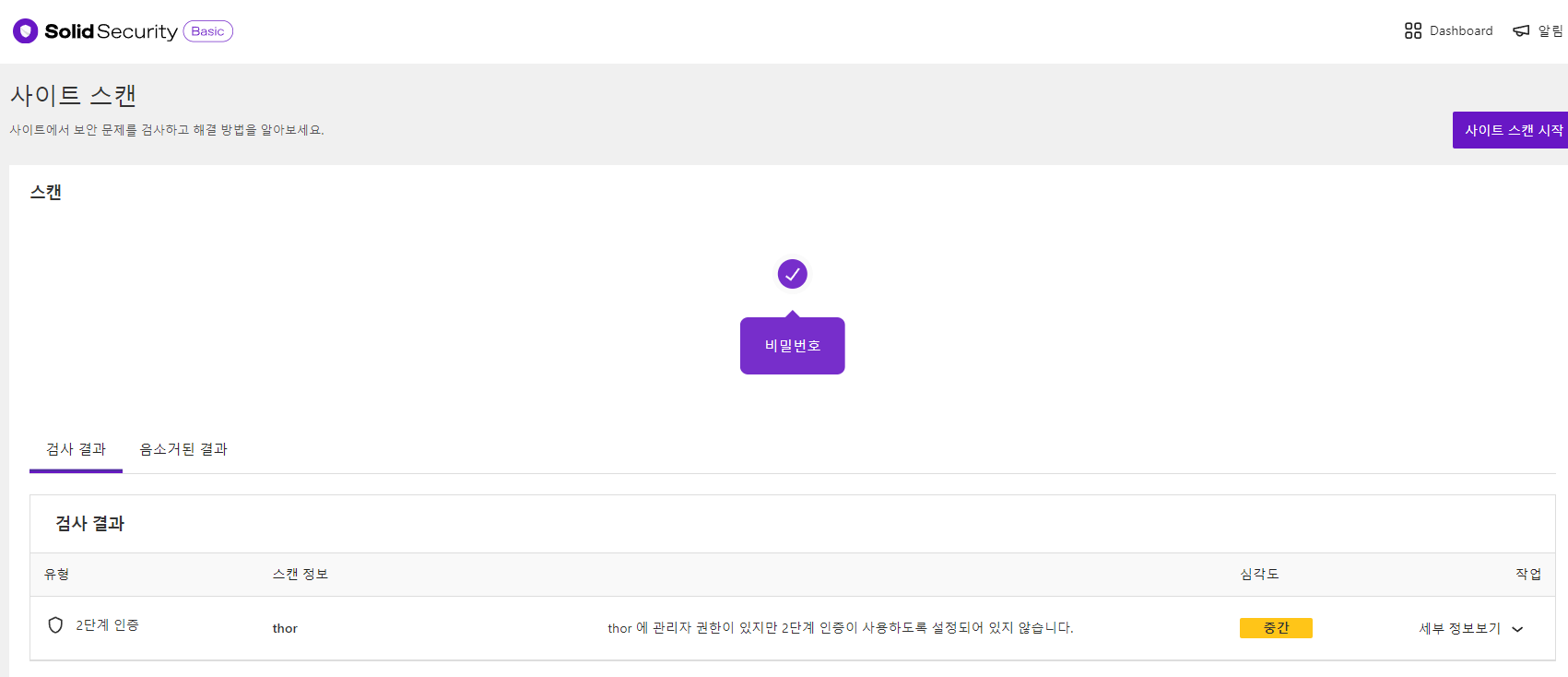Open the Dashboard link text
Viewport: 1568px width, 677px height.
point(1461,30)
